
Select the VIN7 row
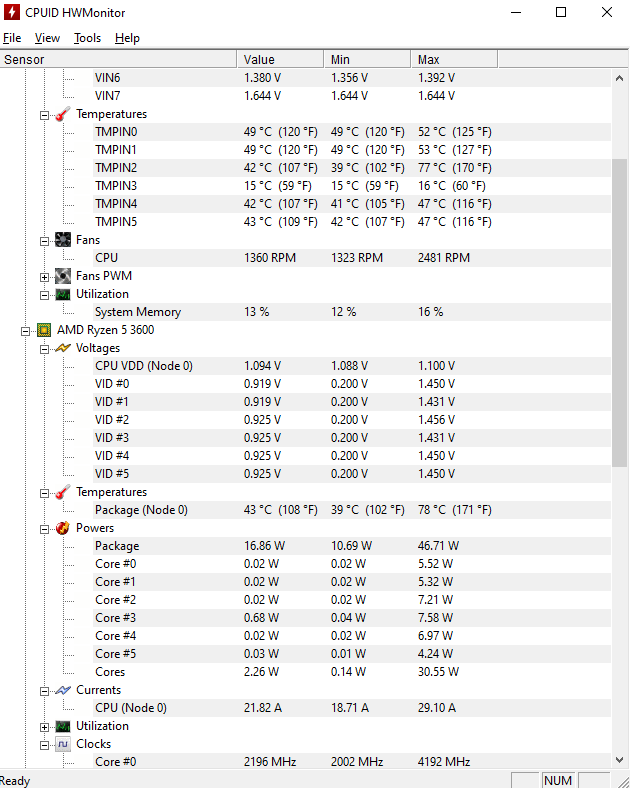tap(352, 96)
